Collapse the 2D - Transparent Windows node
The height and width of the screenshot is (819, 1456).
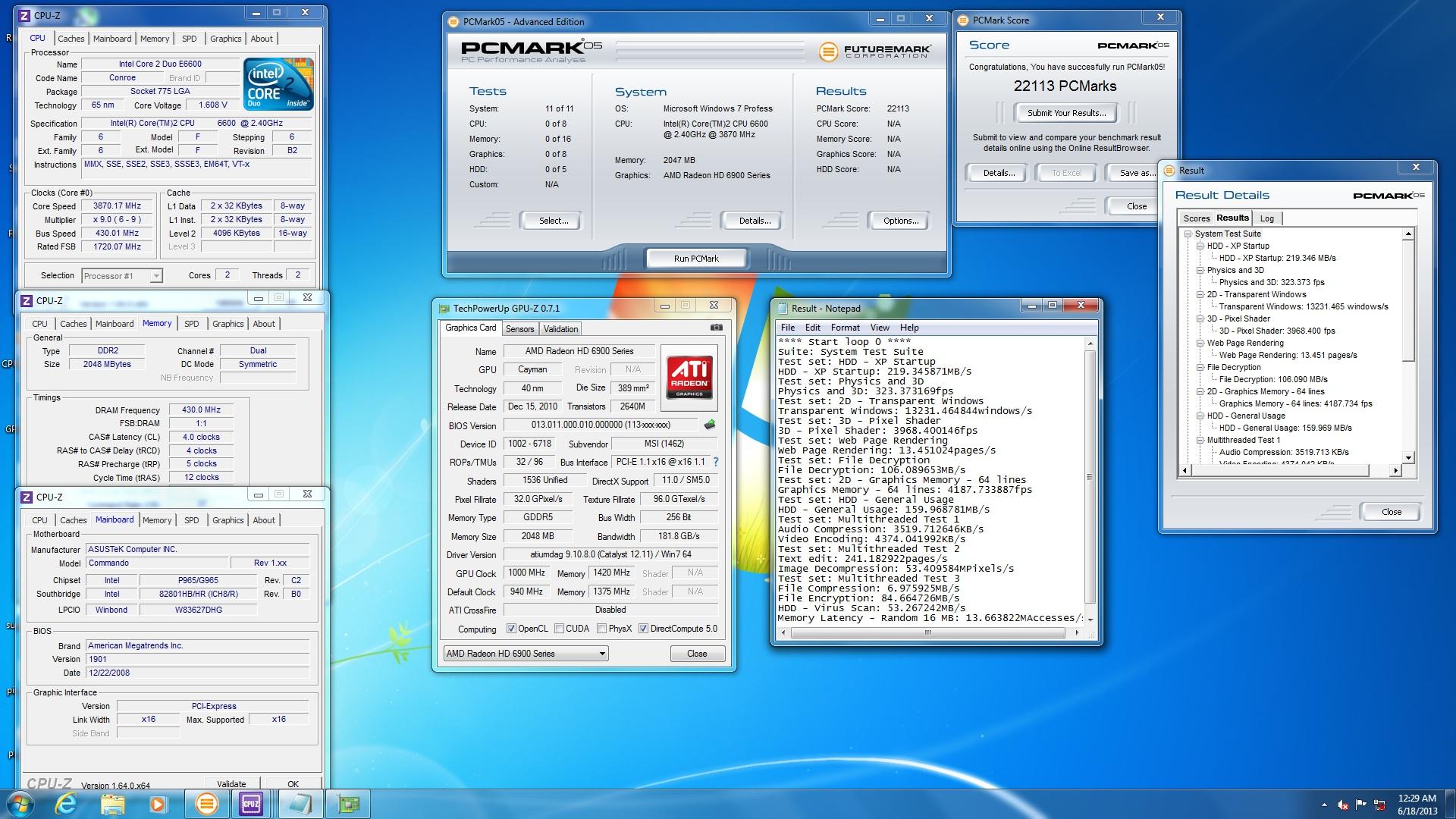[x=1200, y=295]
